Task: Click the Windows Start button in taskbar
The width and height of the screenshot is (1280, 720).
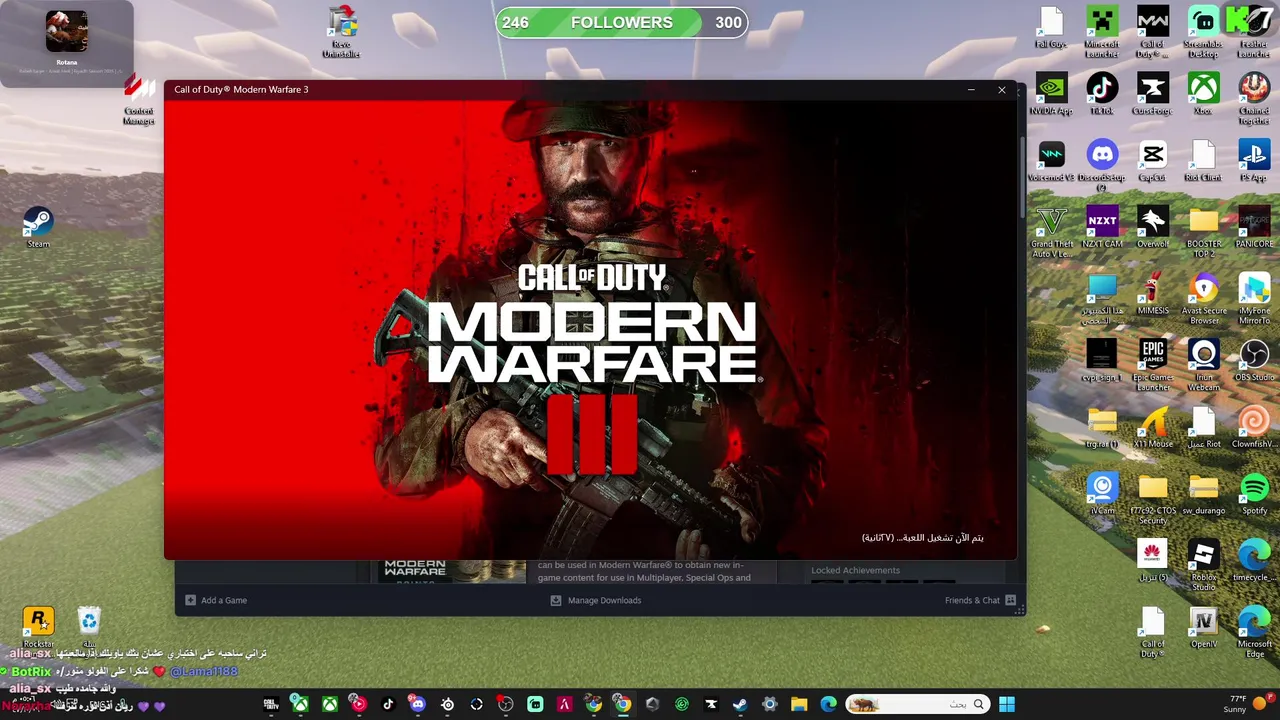Action: pyautogui.click(x=1006, y=704)
